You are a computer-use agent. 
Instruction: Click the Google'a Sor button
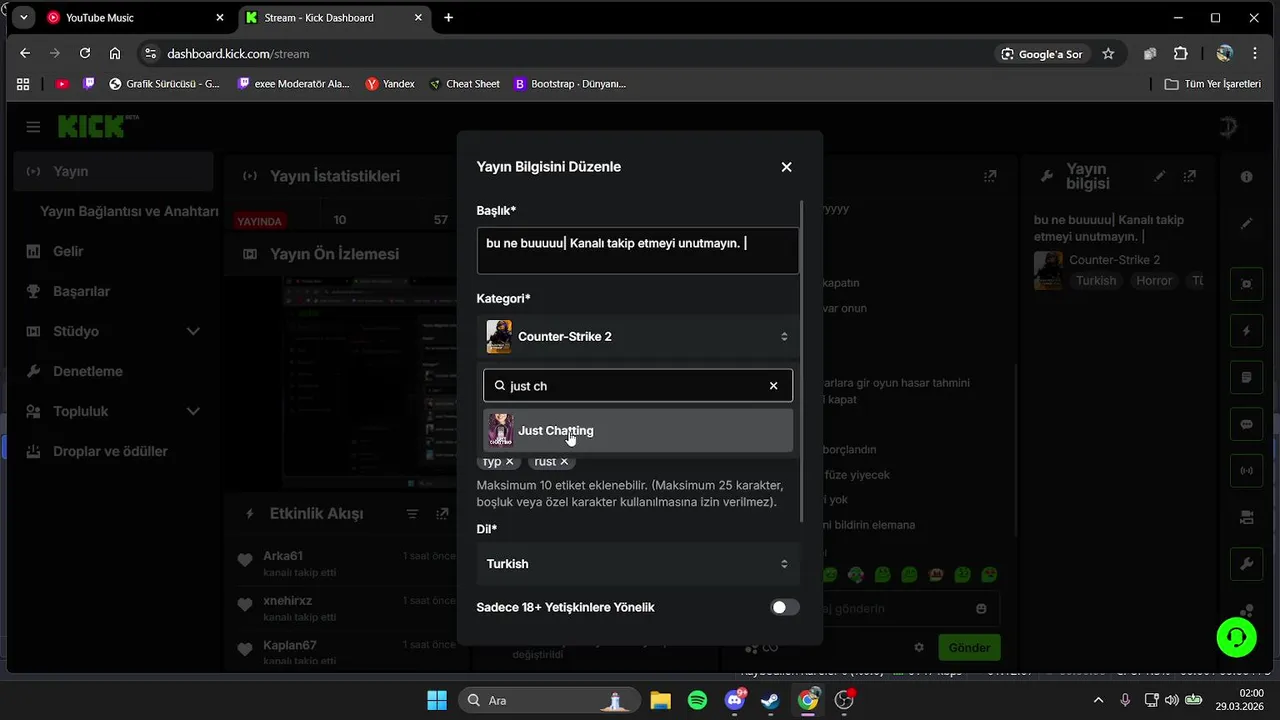coord(1042,54)
